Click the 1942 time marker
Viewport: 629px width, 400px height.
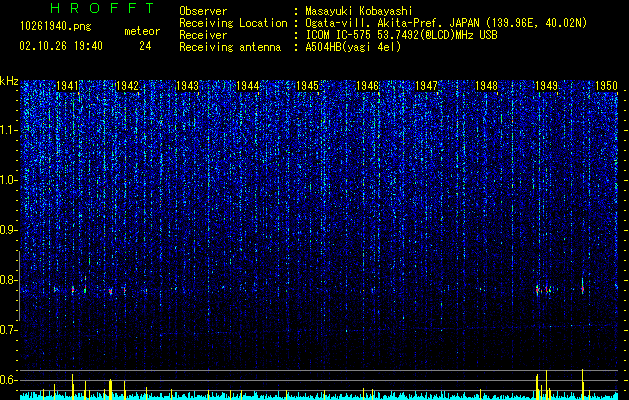(127, 85)
